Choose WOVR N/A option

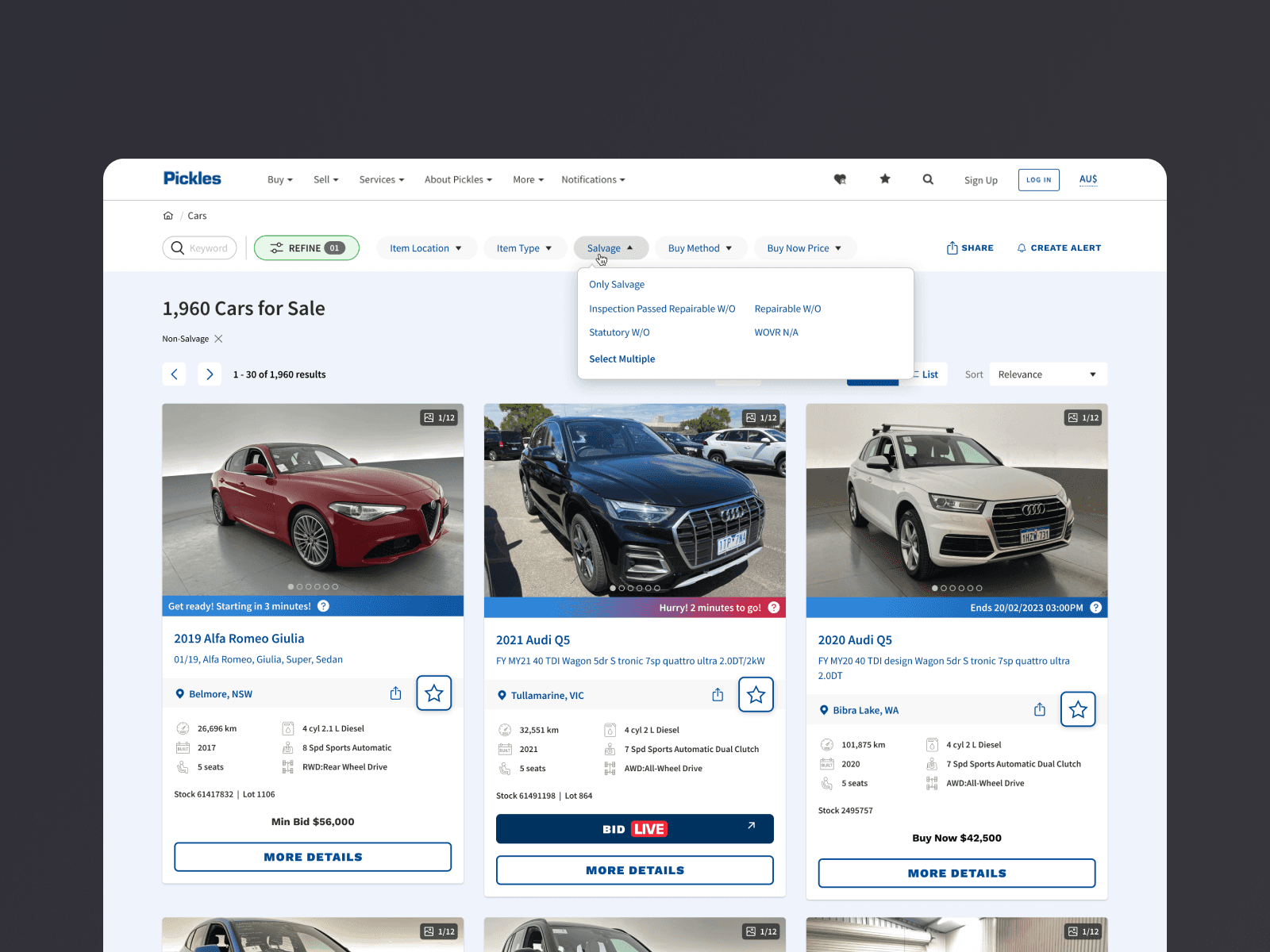coord(776,333)
